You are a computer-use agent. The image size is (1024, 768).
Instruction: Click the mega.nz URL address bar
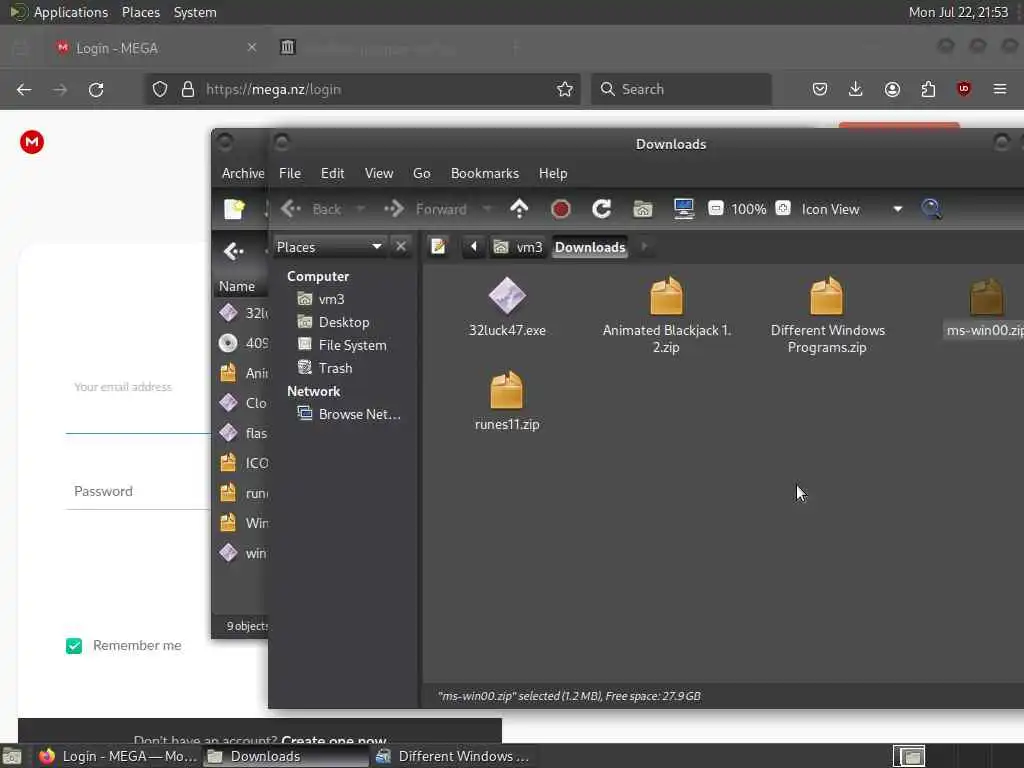[x=363, y=89]
